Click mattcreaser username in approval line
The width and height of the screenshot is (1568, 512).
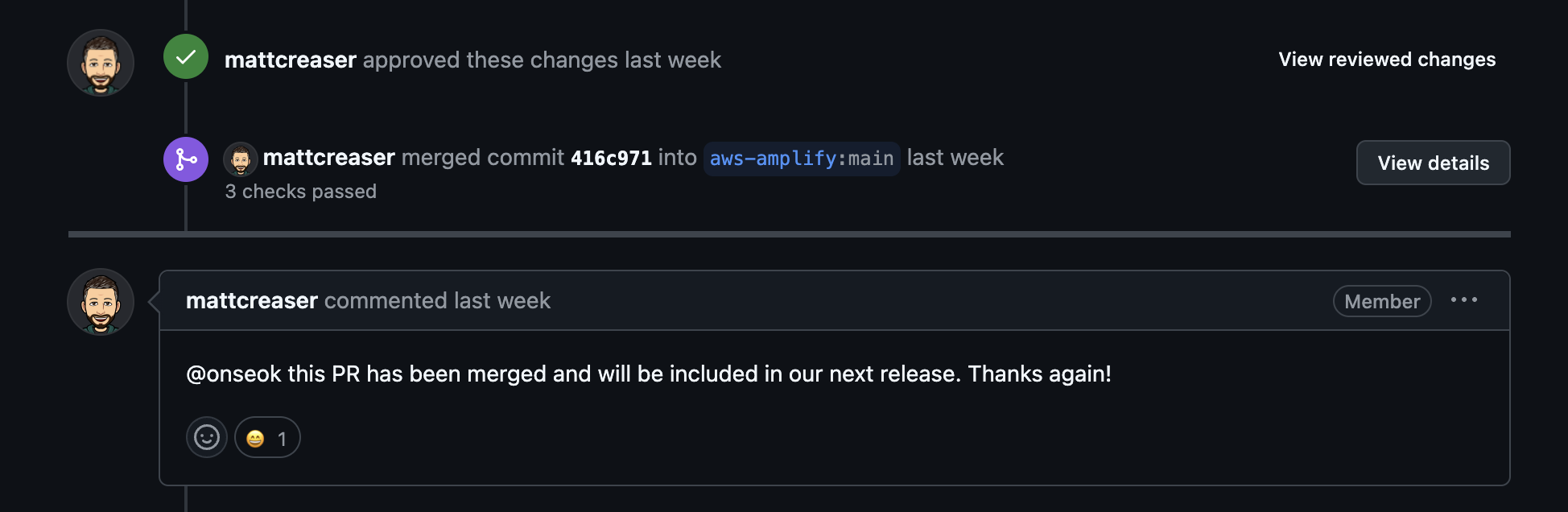click(x=290, y=60)
